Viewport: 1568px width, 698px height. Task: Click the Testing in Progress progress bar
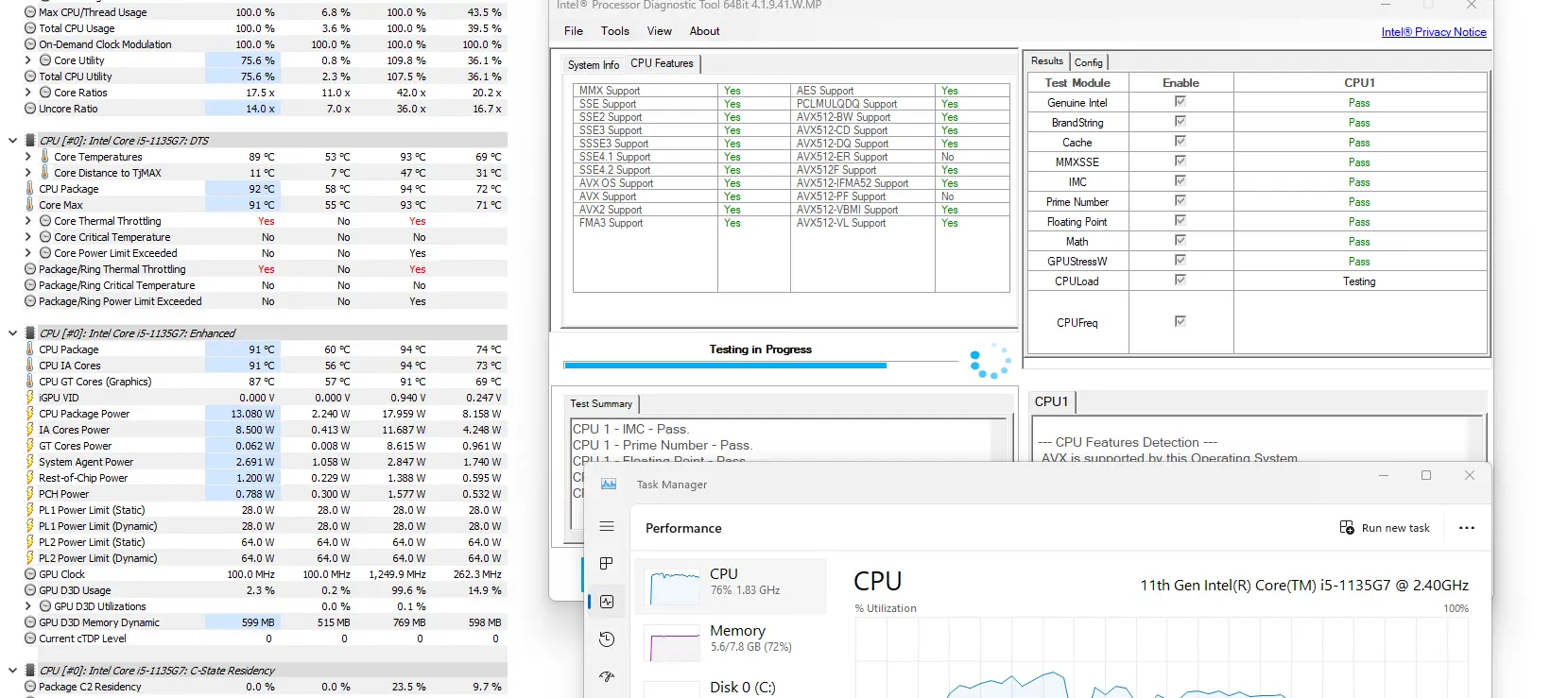click(761, 365)
